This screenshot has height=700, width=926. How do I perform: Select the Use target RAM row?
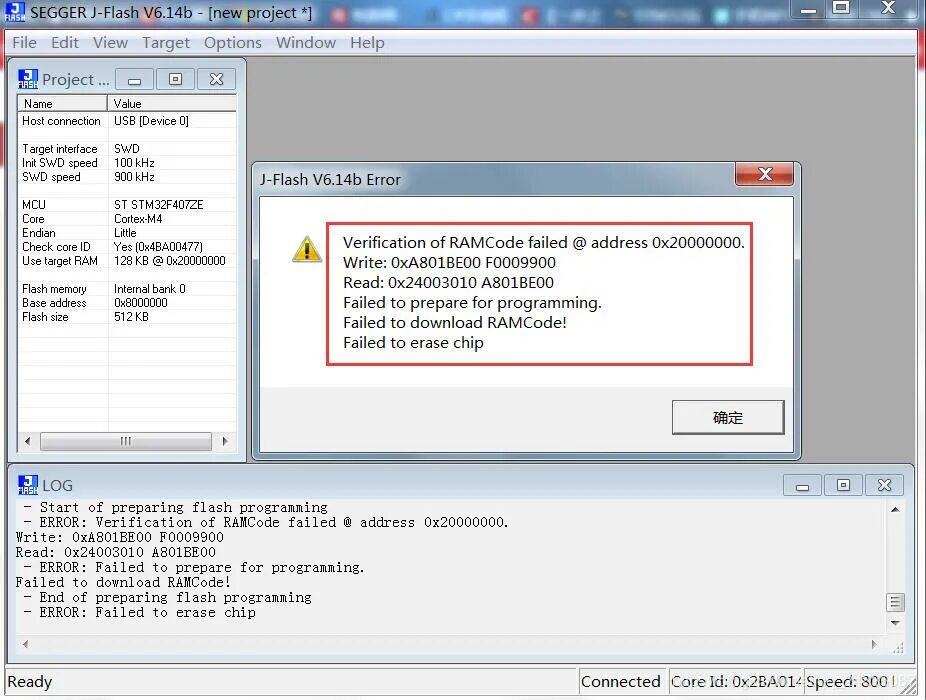(127, 261)
